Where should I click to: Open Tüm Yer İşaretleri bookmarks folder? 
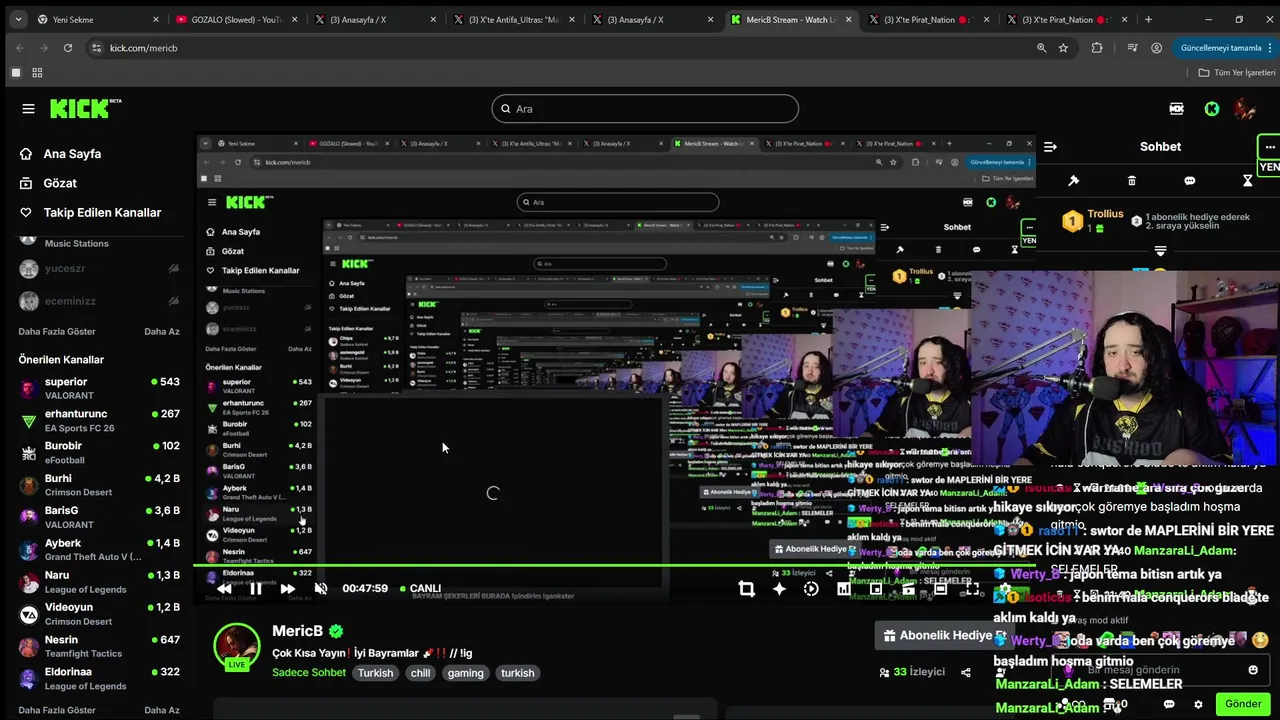point(1237,72)
